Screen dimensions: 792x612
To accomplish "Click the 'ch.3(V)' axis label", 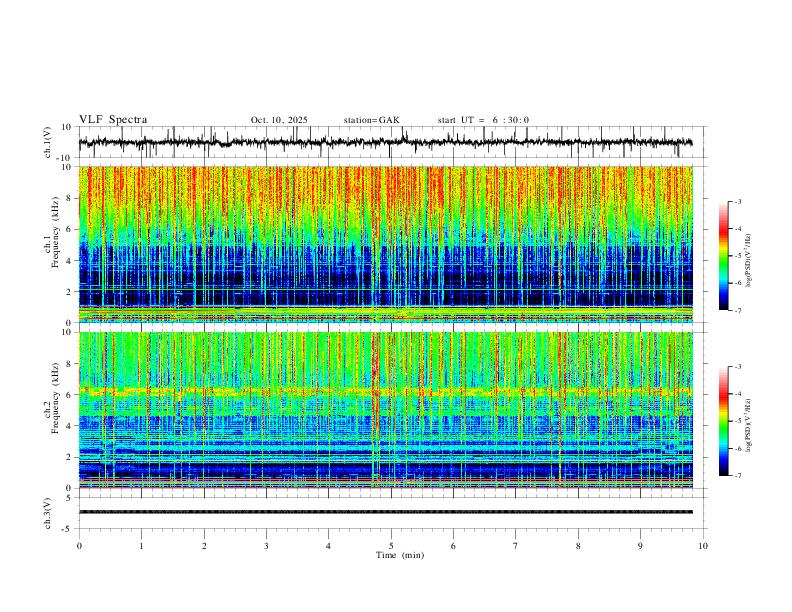I will coord(48,514).
